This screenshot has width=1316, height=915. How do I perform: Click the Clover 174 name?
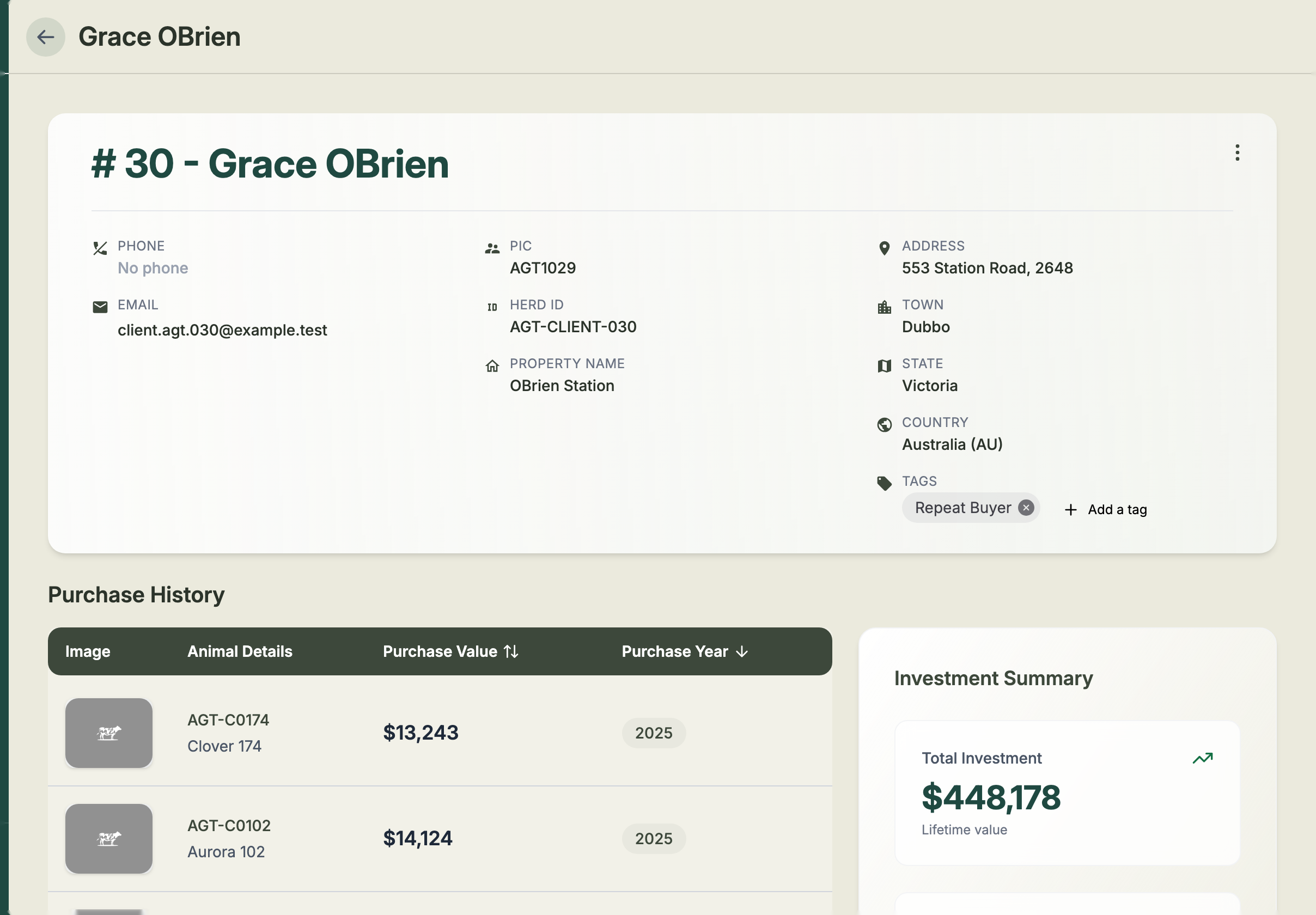point(224,746)
